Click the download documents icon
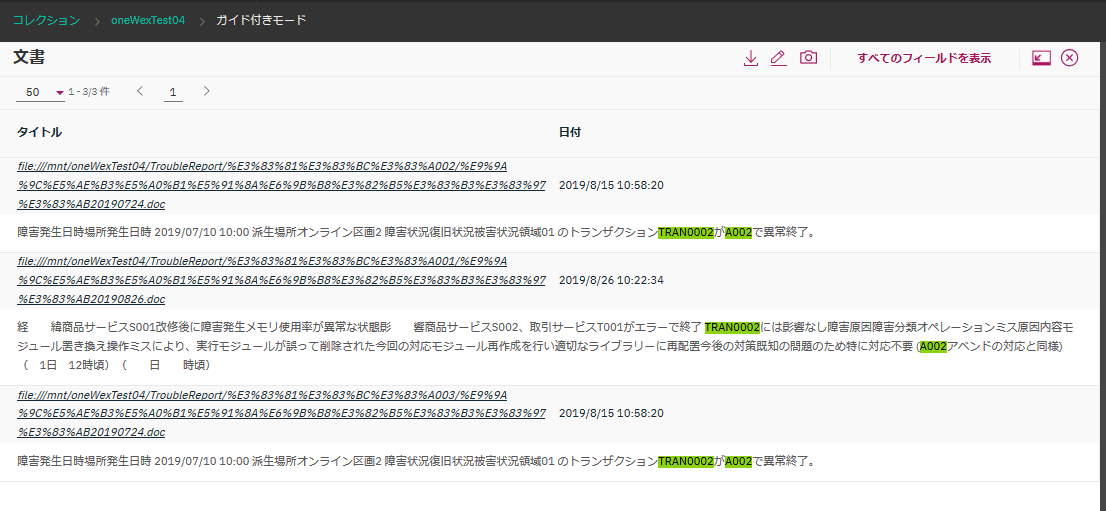Viewport: 1106px width, 511px height. 750,58
